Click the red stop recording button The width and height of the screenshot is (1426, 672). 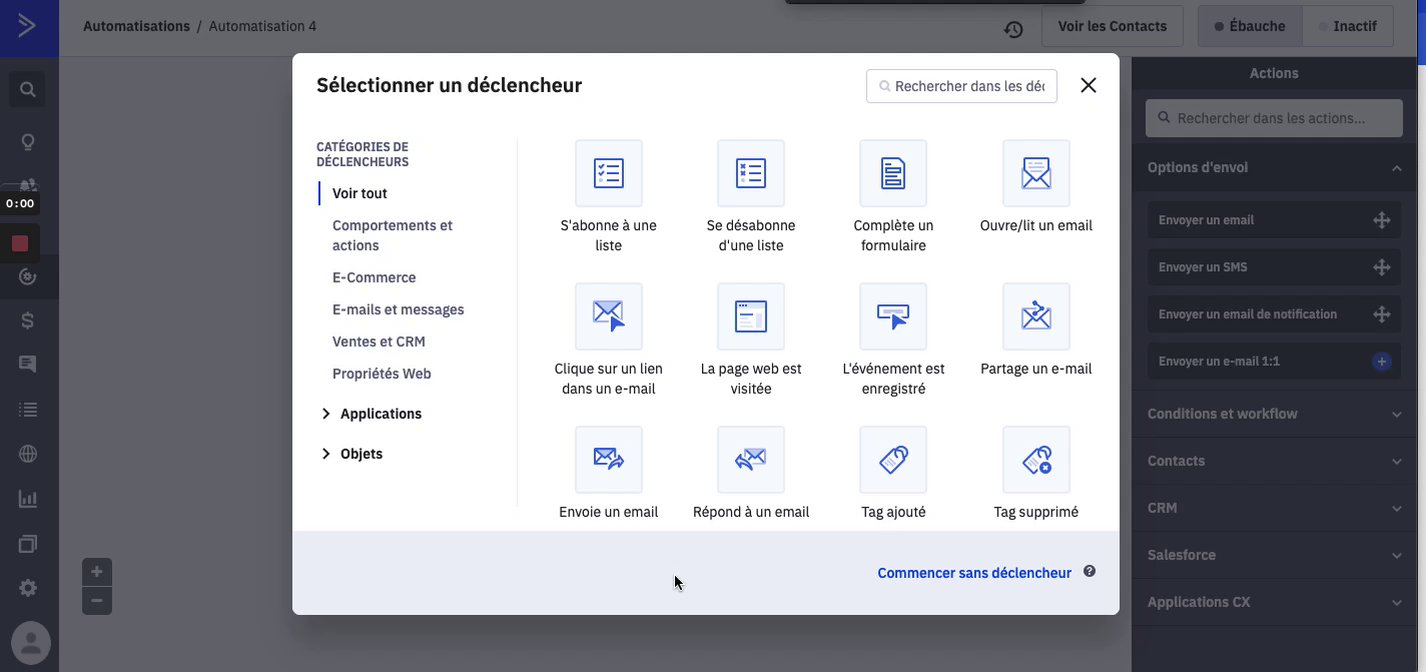(20, 243)
